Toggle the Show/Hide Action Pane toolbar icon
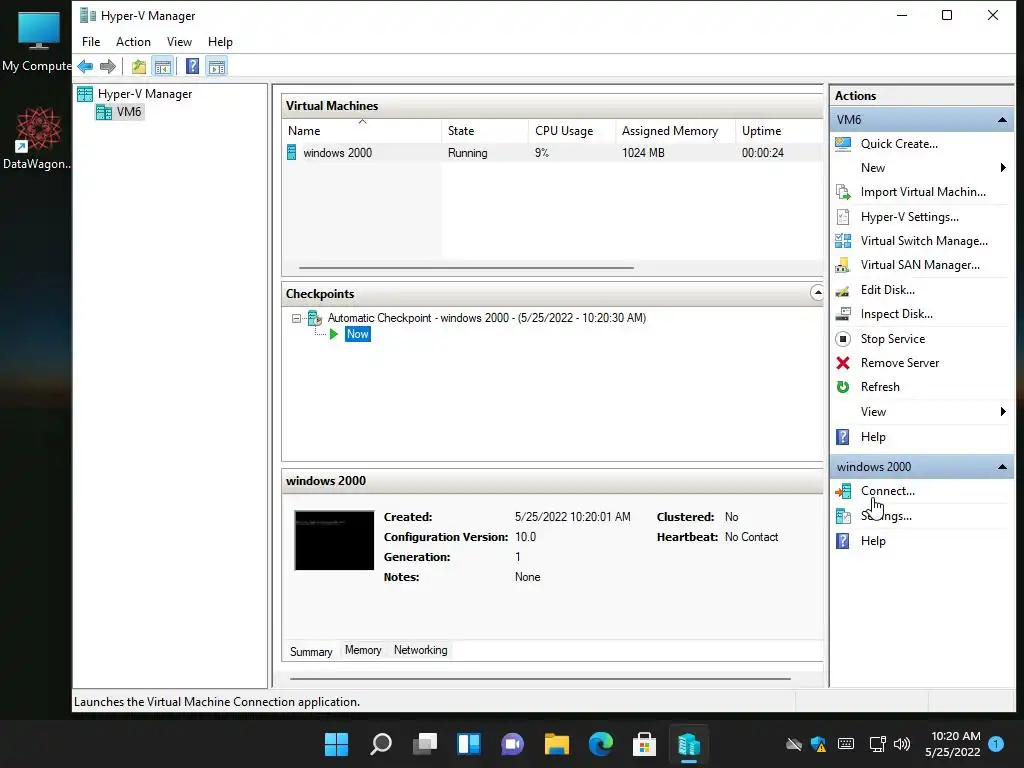 click(217, 67)
